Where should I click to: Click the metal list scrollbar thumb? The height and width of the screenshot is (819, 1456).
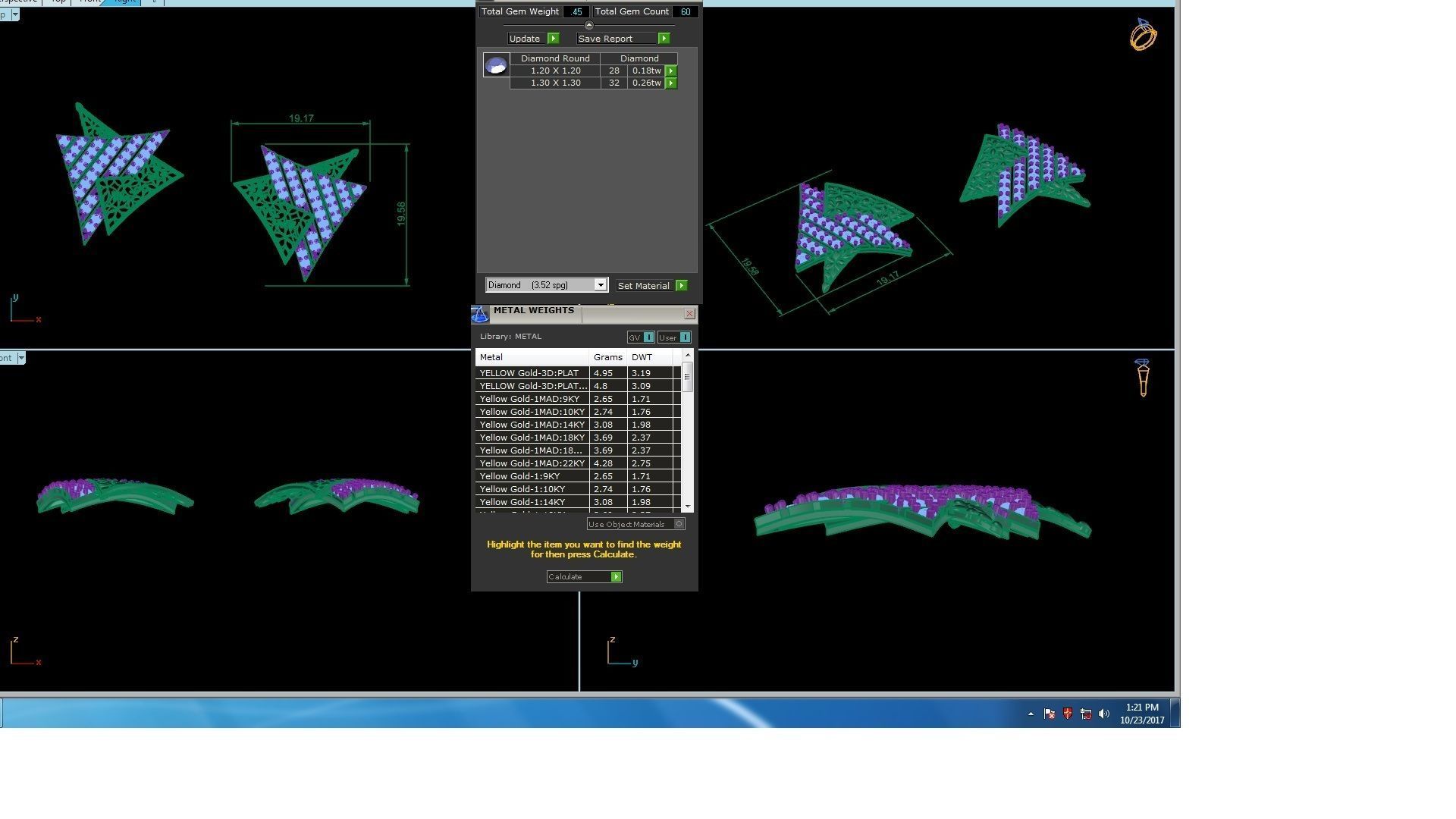pos(688,377)
